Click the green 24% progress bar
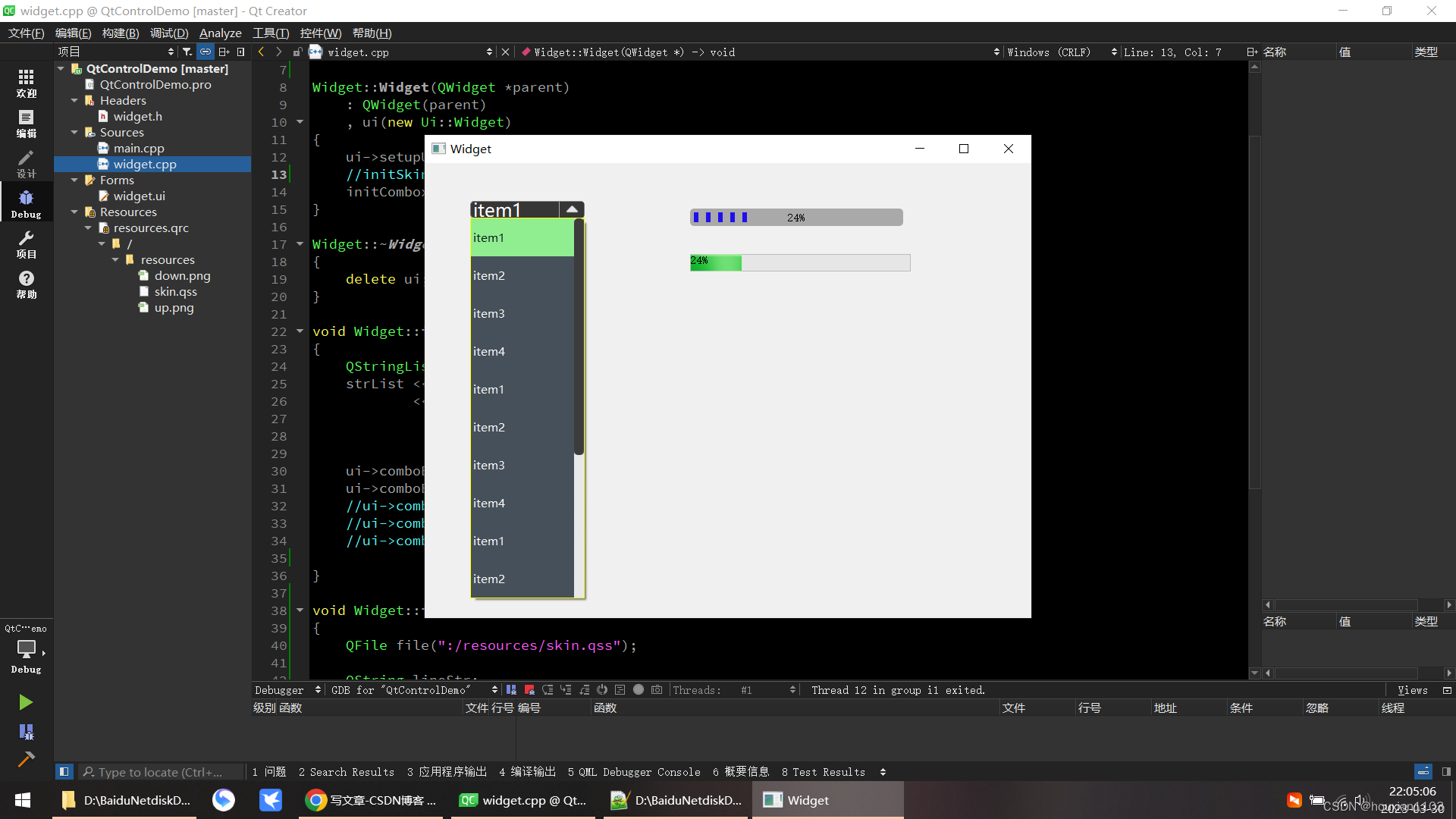Viewport: 1456px width, 819px height. [799, 262]
